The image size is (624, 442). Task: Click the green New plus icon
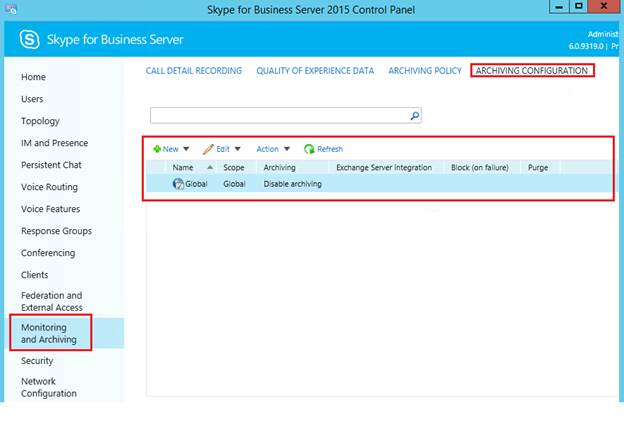pyautogui.click(x=157, y=149)
